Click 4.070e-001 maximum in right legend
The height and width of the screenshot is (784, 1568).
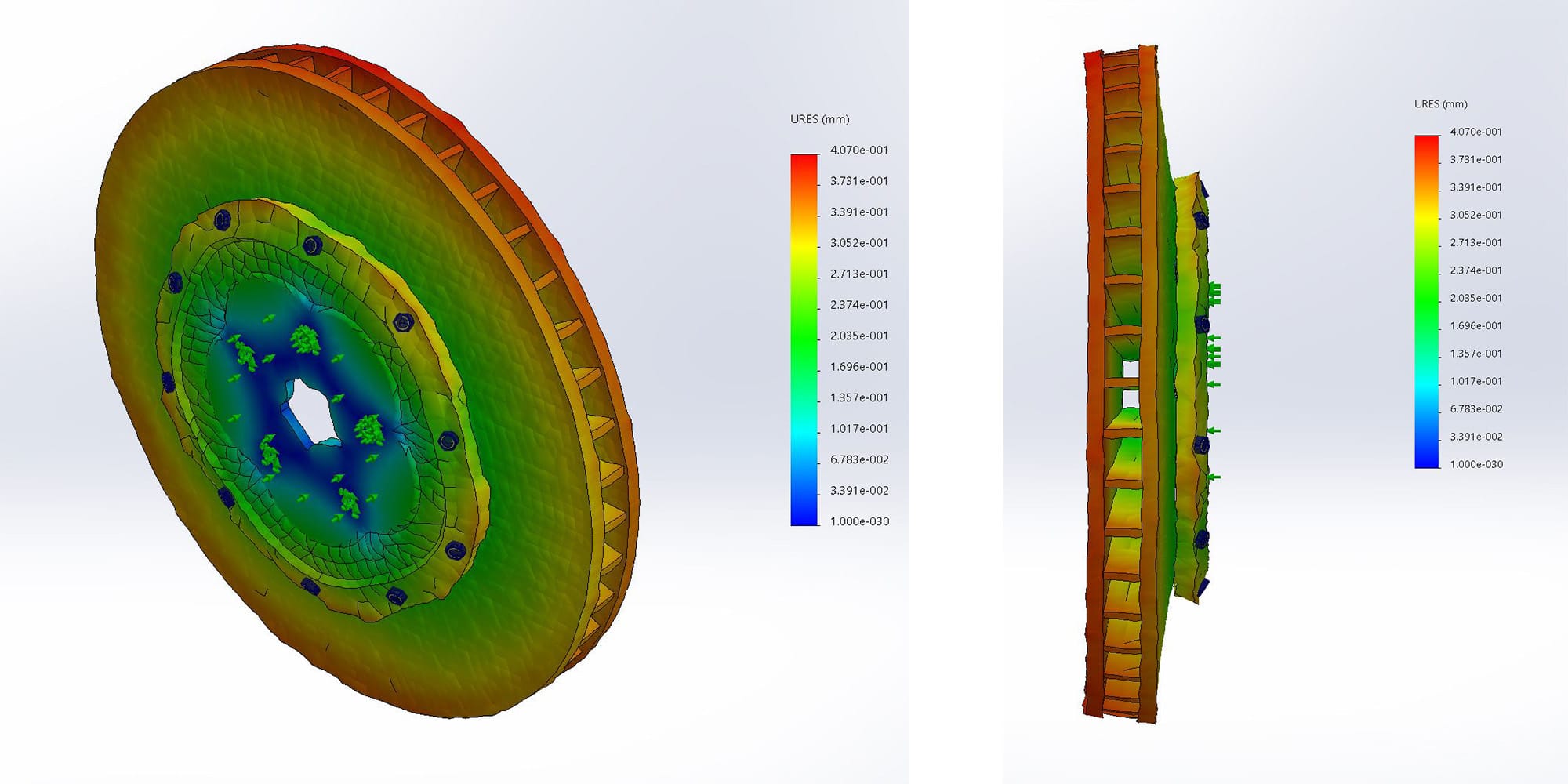coord(1476,132)
